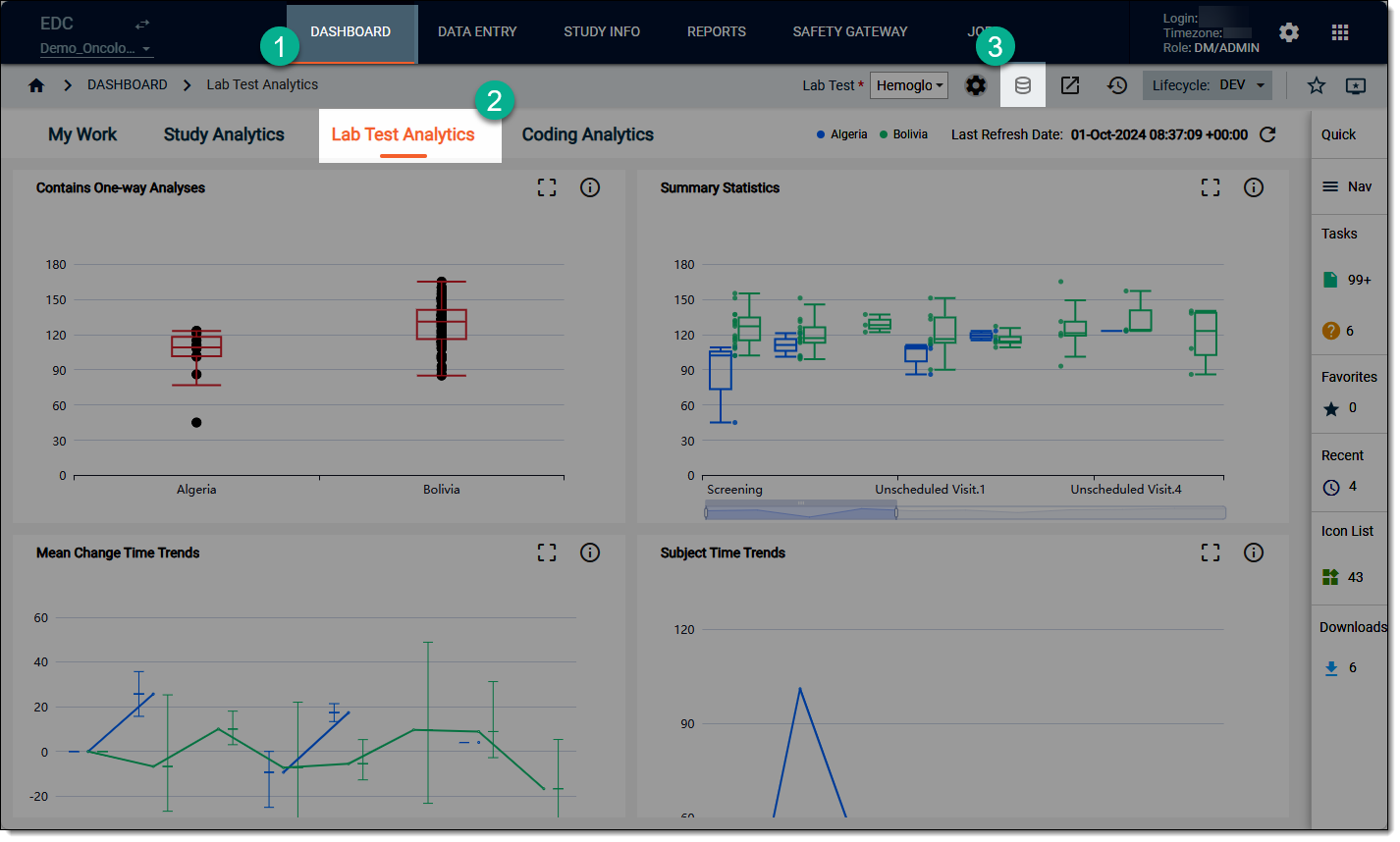Expand Contains One-way Analyses chart fullscreen

pos(547,187)
